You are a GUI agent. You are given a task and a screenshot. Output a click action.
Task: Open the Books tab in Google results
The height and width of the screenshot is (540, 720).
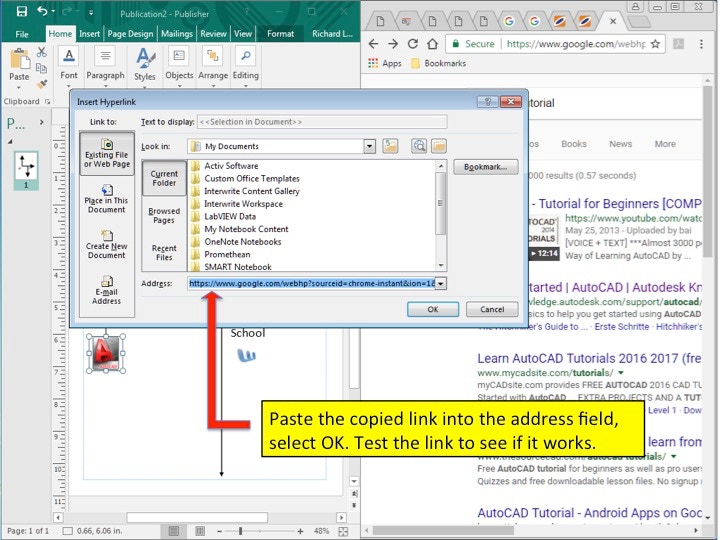click(x=574, y=144)
